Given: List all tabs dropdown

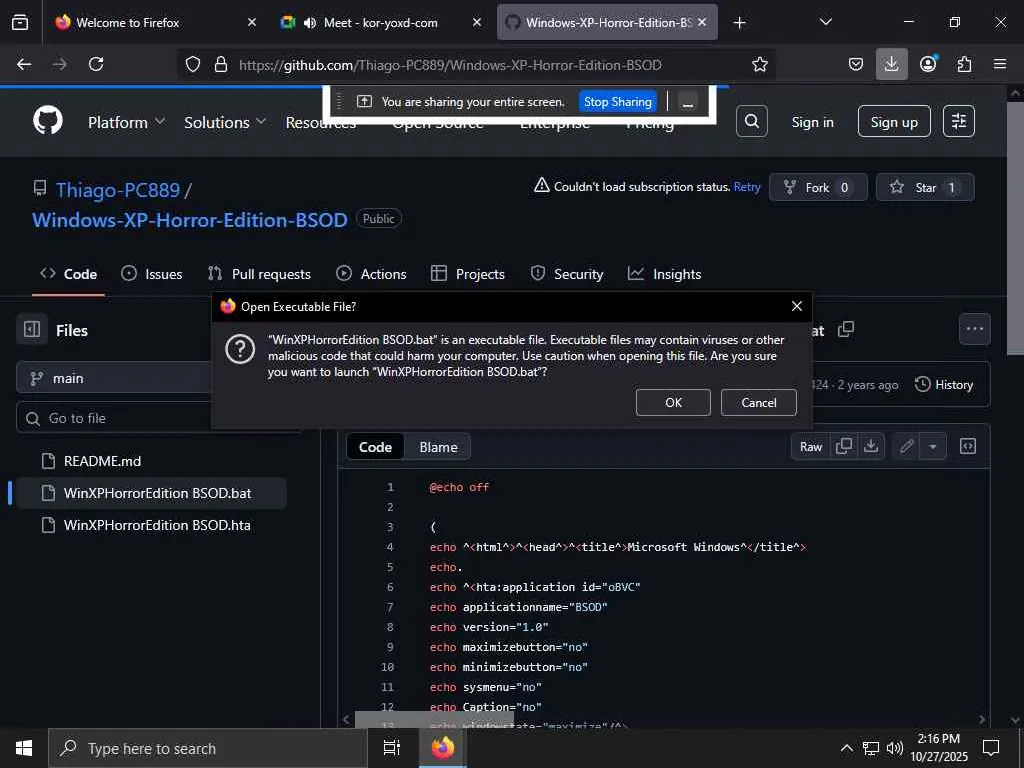Looking at the screenshot, I should pos(825,22).
